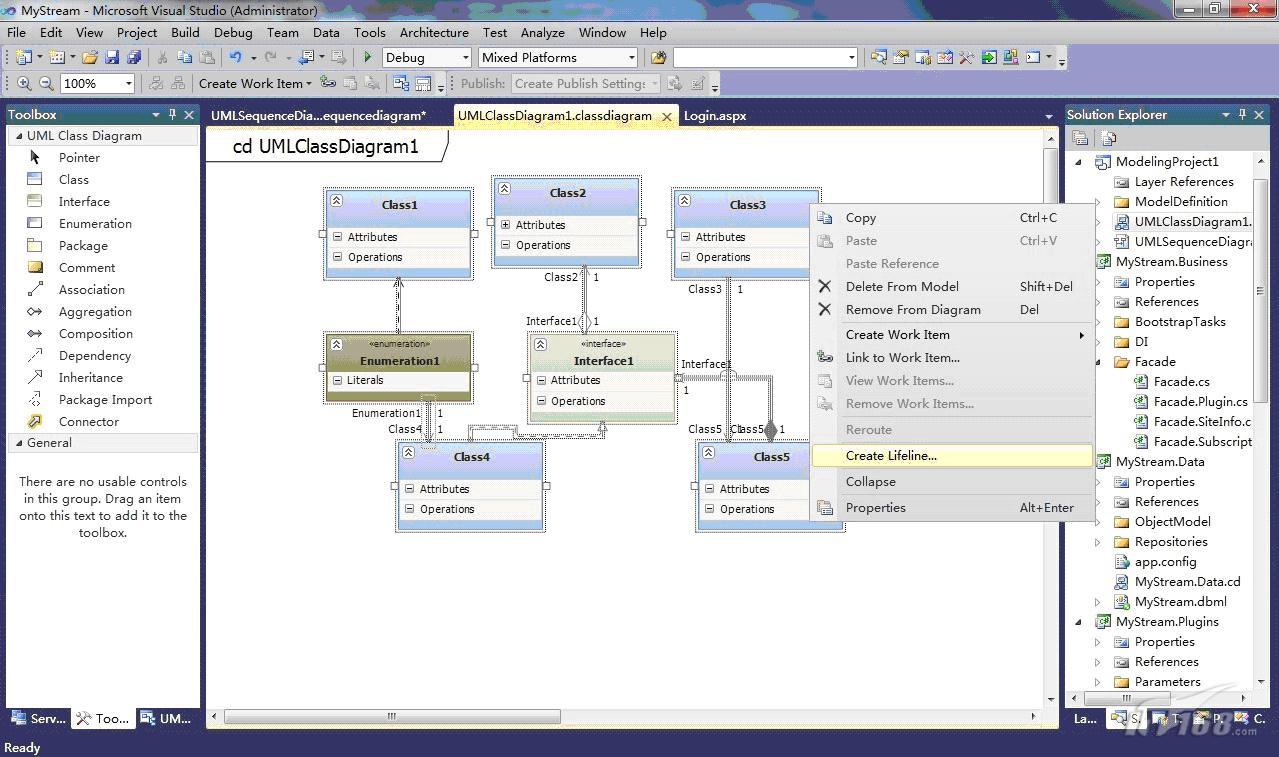This screenshot has width=1279, height=757.
Task: Select the Class tool in Toolbox
Action: click(105, 180)
